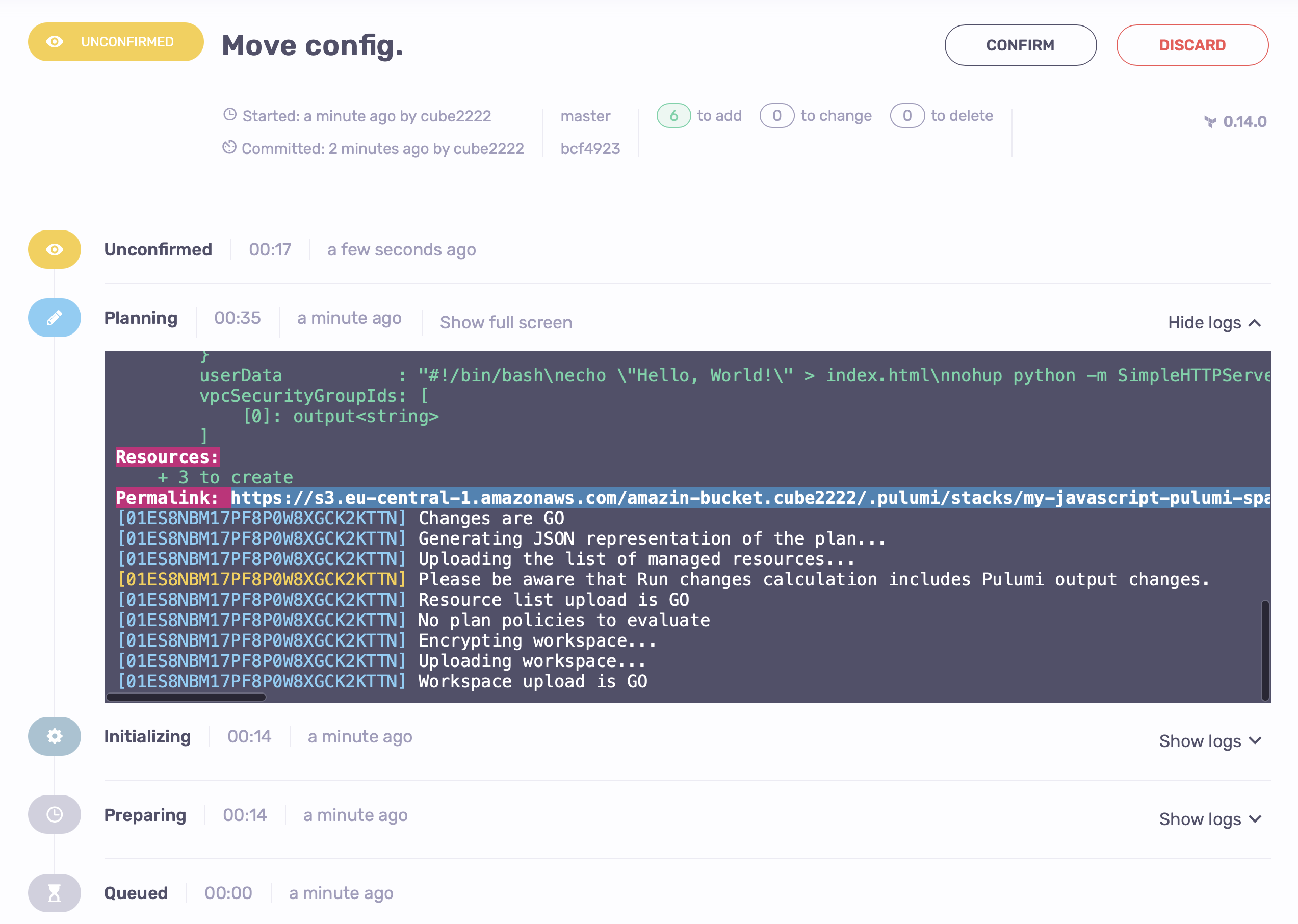Click the log vertical scrollbar thumb
Screen dimensions: 1298x924
(1264, 650)
